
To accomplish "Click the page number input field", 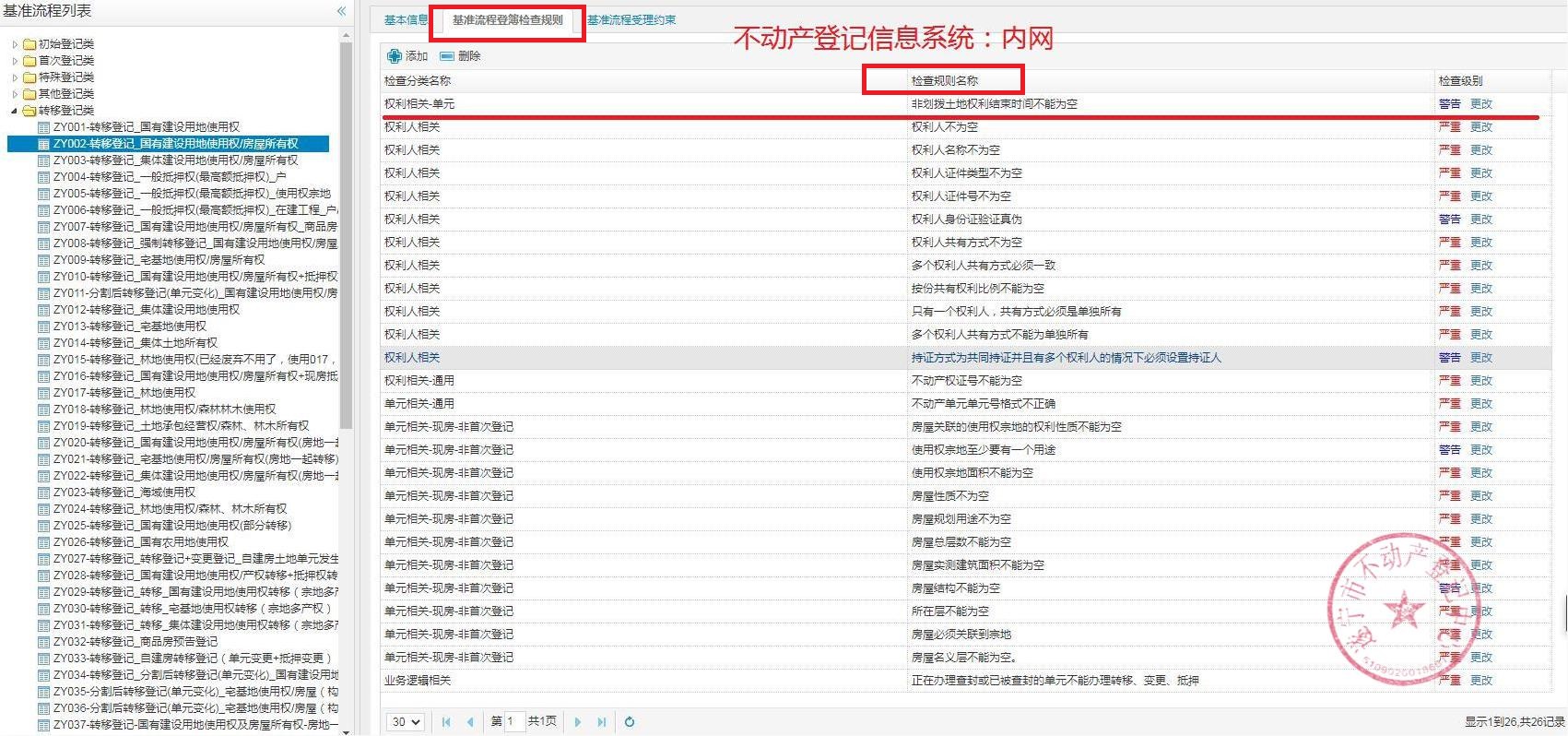I will click(513, 722).
